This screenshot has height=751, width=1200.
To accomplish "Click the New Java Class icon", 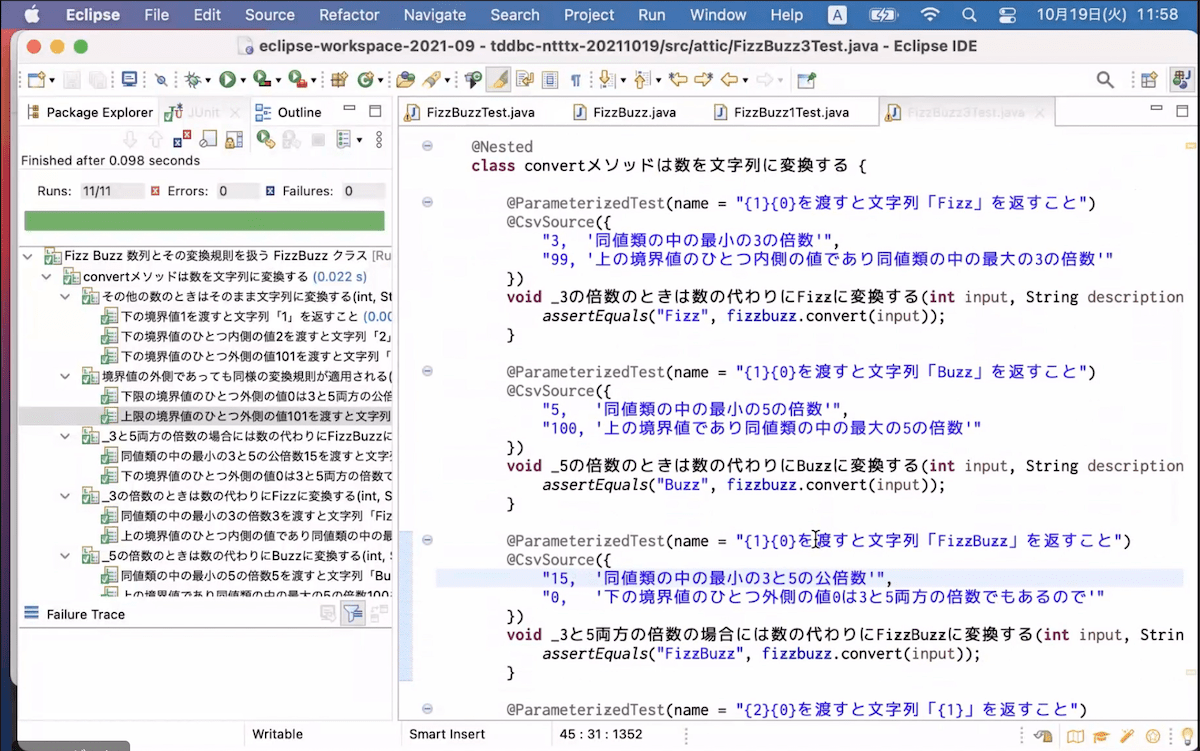I will pos(365,80).
